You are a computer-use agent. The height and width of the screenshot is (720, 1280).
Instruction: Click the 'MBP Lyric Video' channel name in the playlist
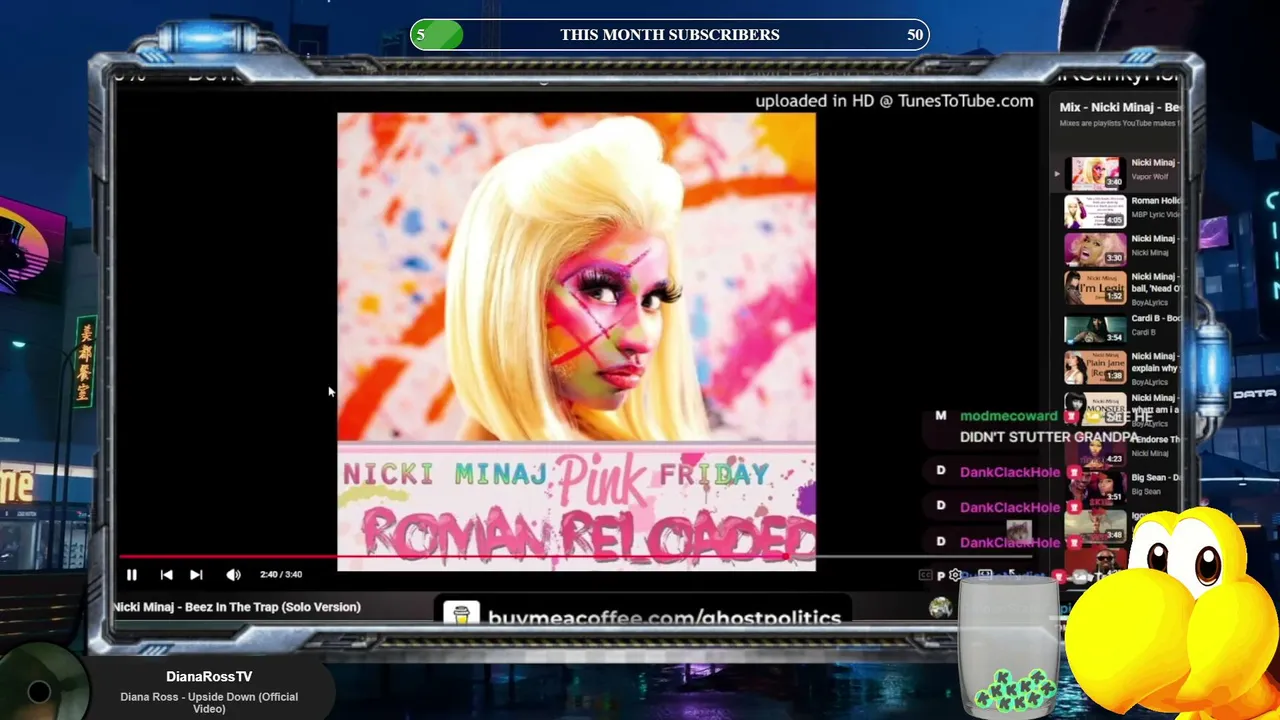coord(1155,215)
